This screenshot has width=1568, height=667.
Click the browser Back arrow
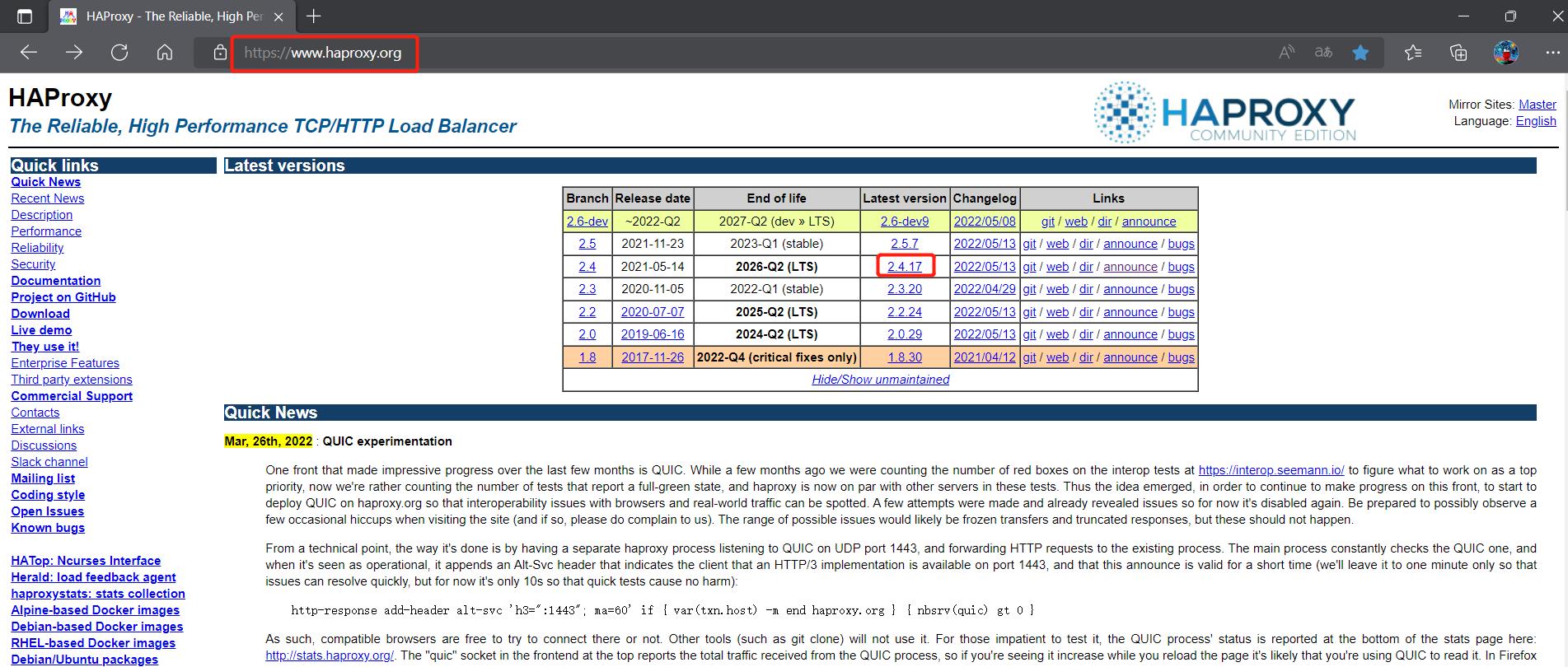(x=29, y=53)
